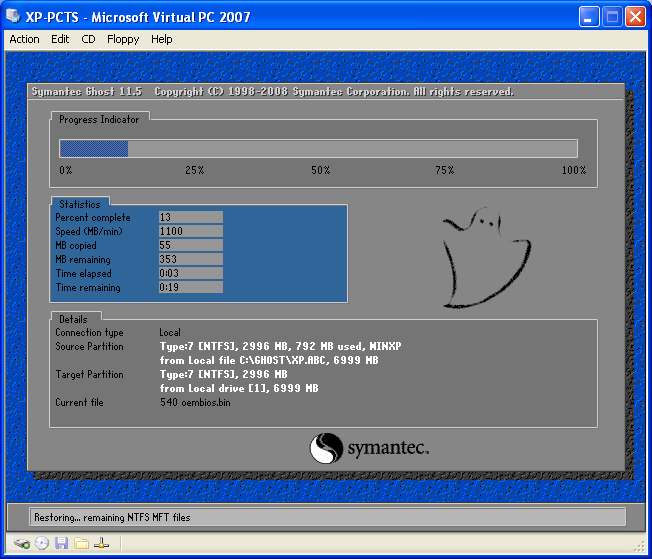This screenshot has width=652, height=559.
Task: Click the 'Symantec Ghost 11.5' title text
Action: 87,92
